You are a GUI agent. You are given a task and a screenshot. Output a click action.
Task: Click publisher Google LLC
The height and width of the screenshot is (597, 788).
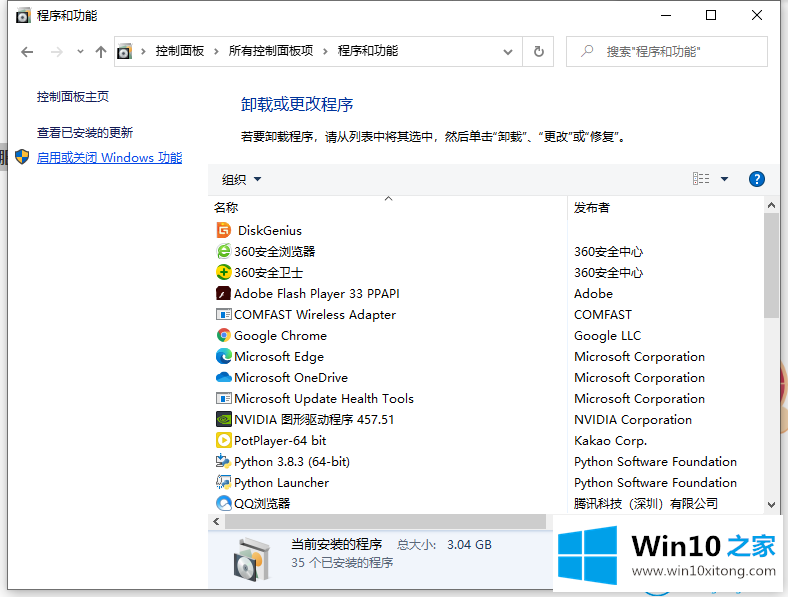tap(608, 336)
